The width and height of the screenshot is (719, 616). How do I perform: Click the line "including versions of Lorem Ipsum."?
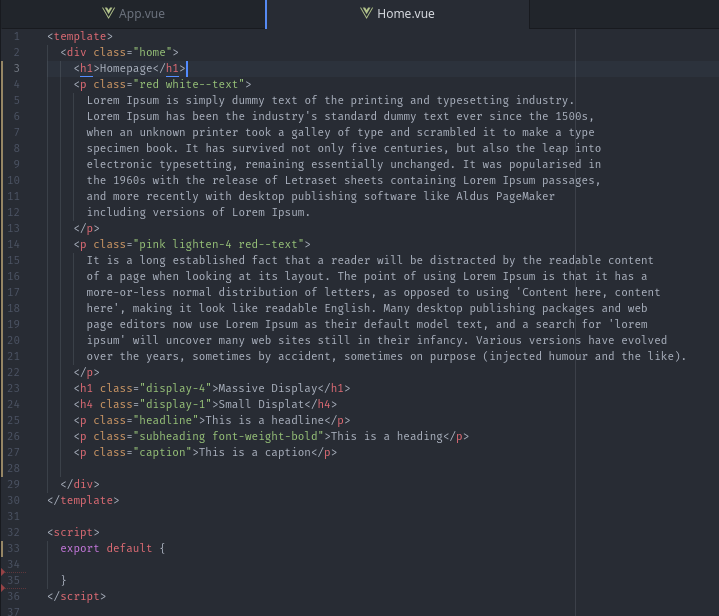(x=199, y=212)
